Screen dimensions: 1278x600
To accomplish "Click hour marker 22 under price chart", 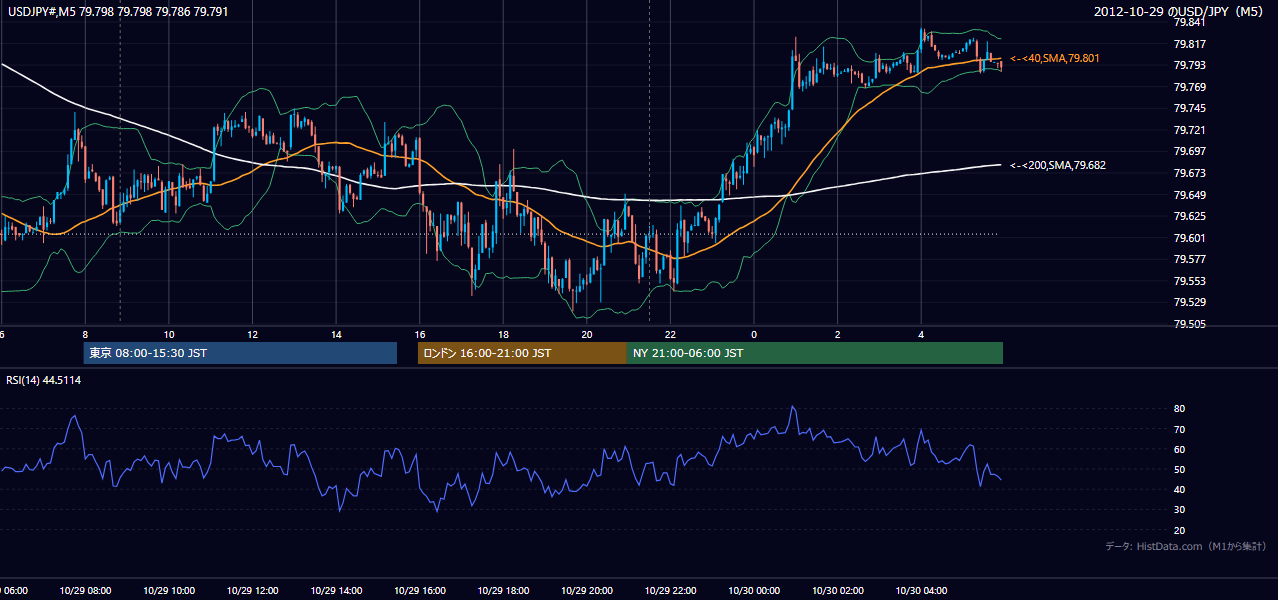I will coord(671,335).
